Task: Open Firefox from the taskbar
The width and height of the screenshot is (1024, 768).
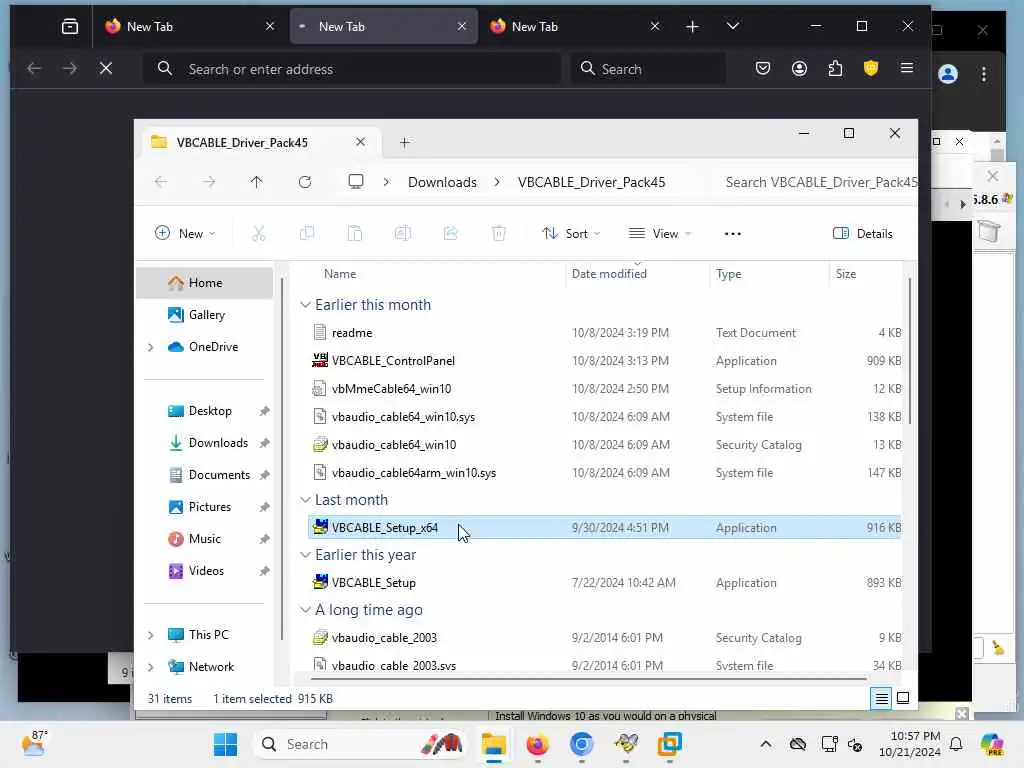Action: click(x=537, y=744)
